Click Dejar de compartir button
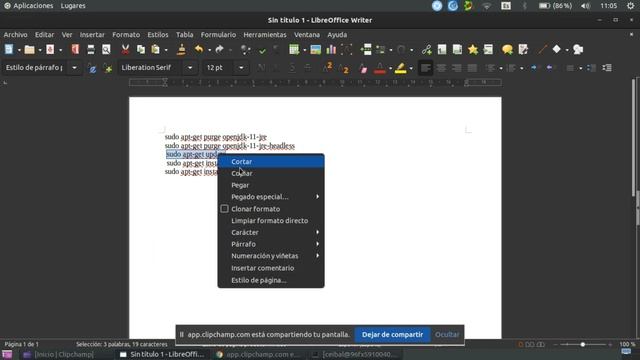 point(392,335)
